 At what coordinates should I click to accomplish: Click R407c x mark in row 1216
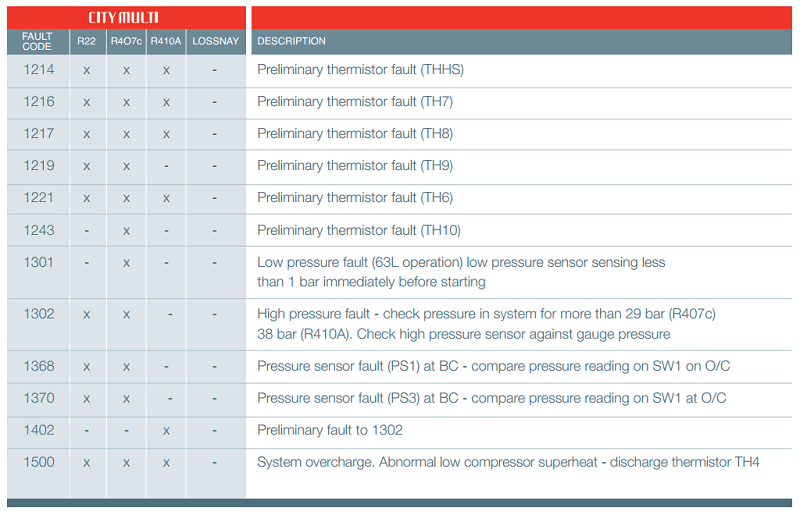point(127,103)
